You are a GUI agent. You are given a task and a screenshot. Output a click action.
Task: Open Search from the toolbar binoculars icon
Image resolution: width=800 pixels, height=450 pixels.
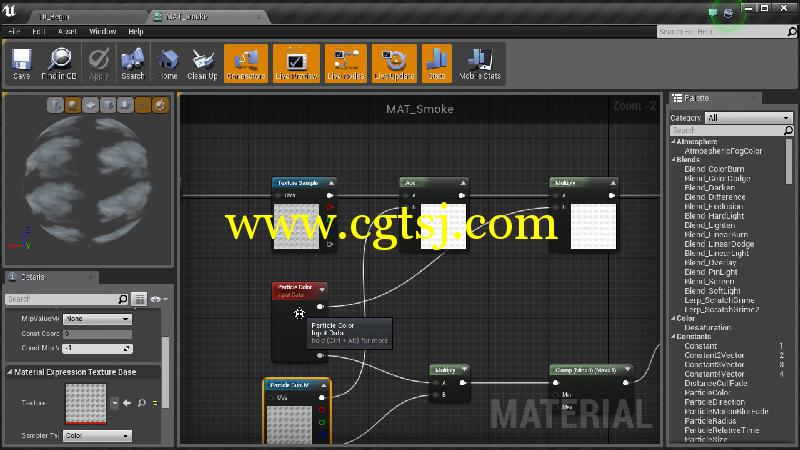tap(133, 64)
